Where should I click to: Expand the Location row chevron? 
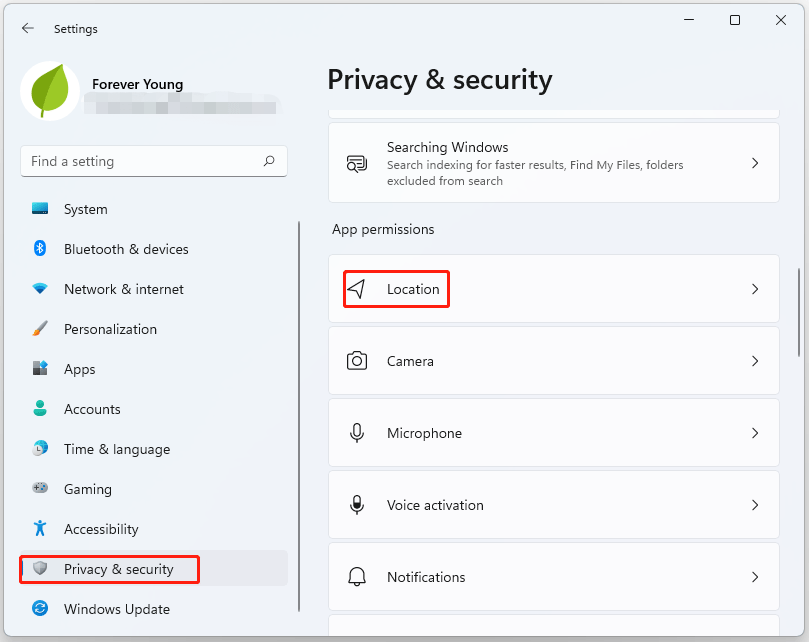755,289
